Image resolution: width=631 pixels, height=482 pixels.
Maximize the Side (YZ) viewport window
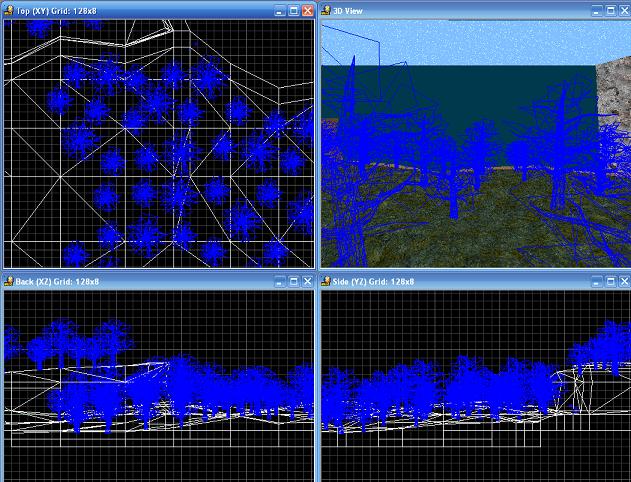610,282
